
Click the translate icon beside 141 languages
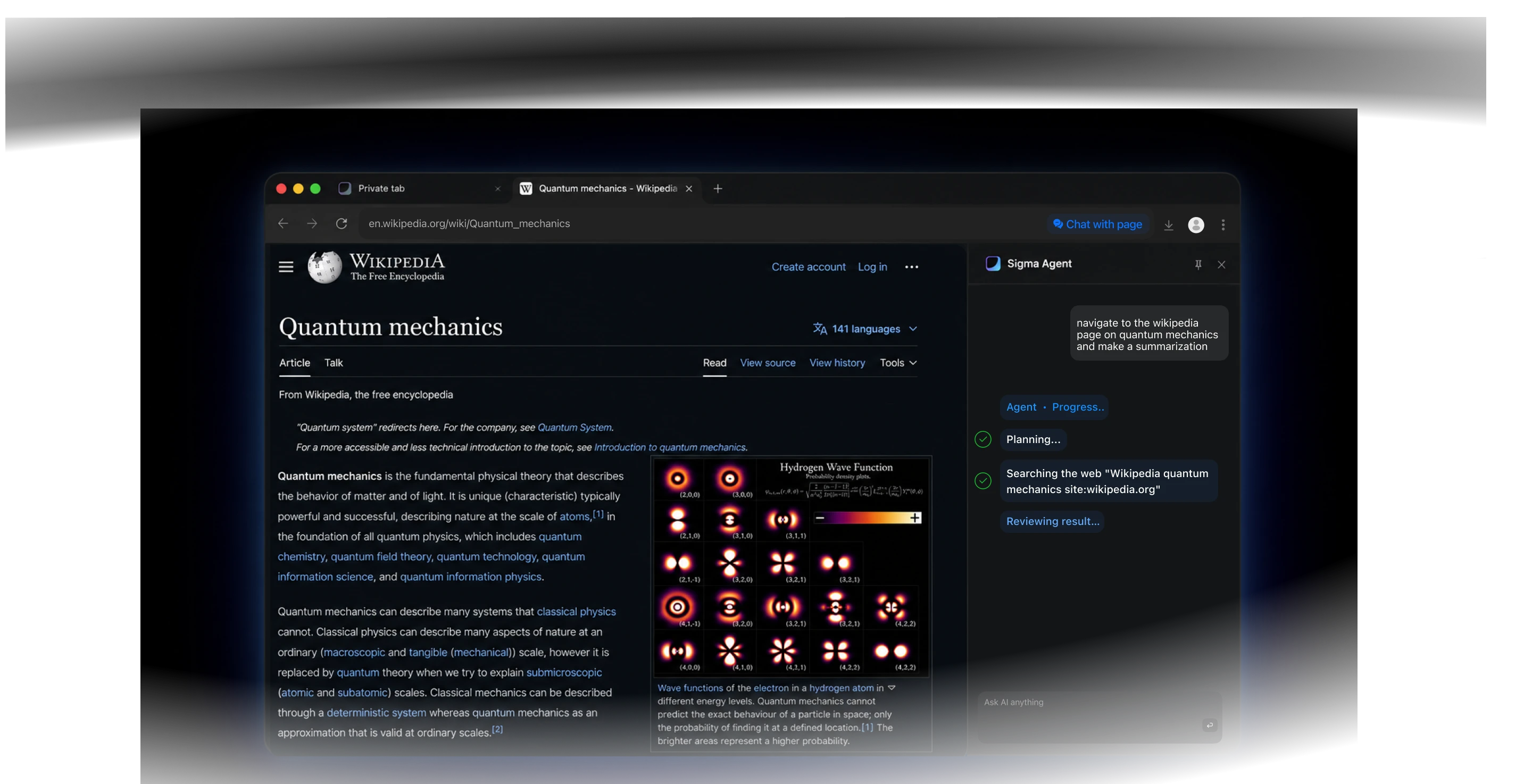[820, 329]
